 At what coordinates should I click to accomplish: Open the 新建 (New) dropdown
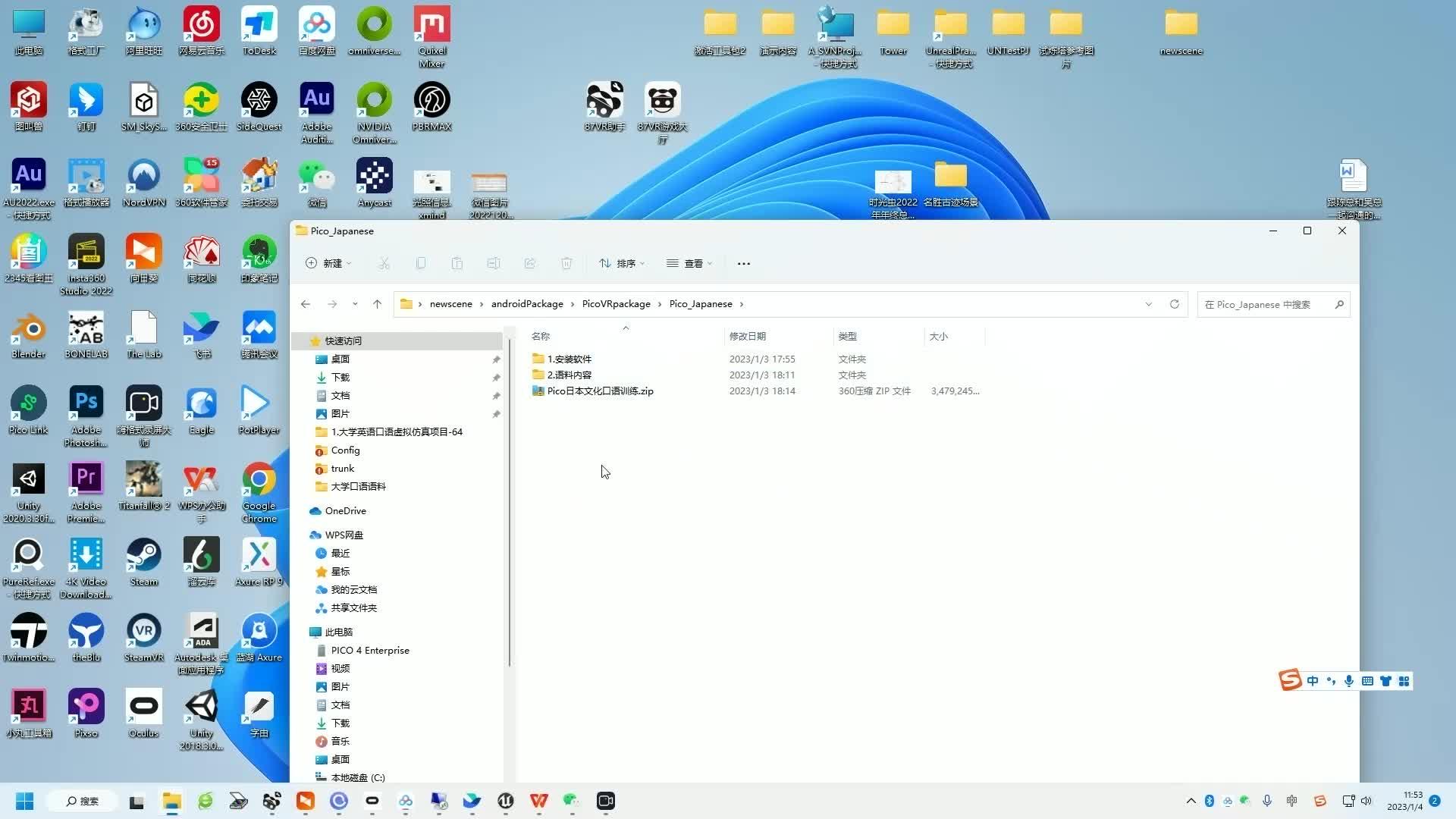click(328, 263)
